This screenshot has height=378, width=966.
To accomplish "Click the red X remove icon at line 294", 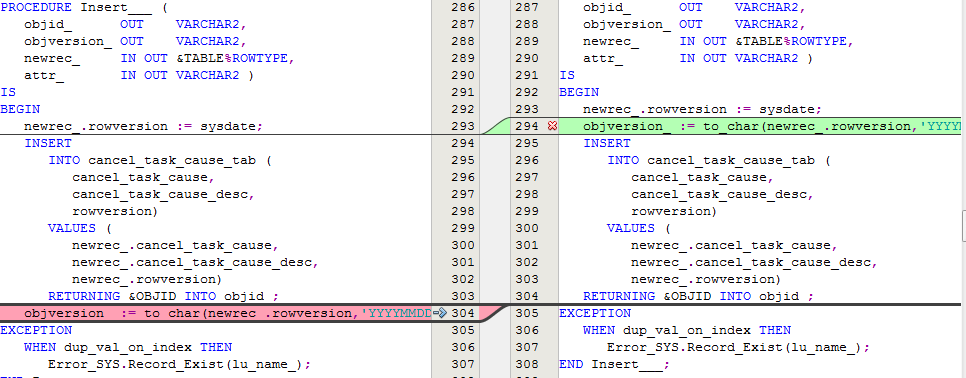I will click(552, 126).
